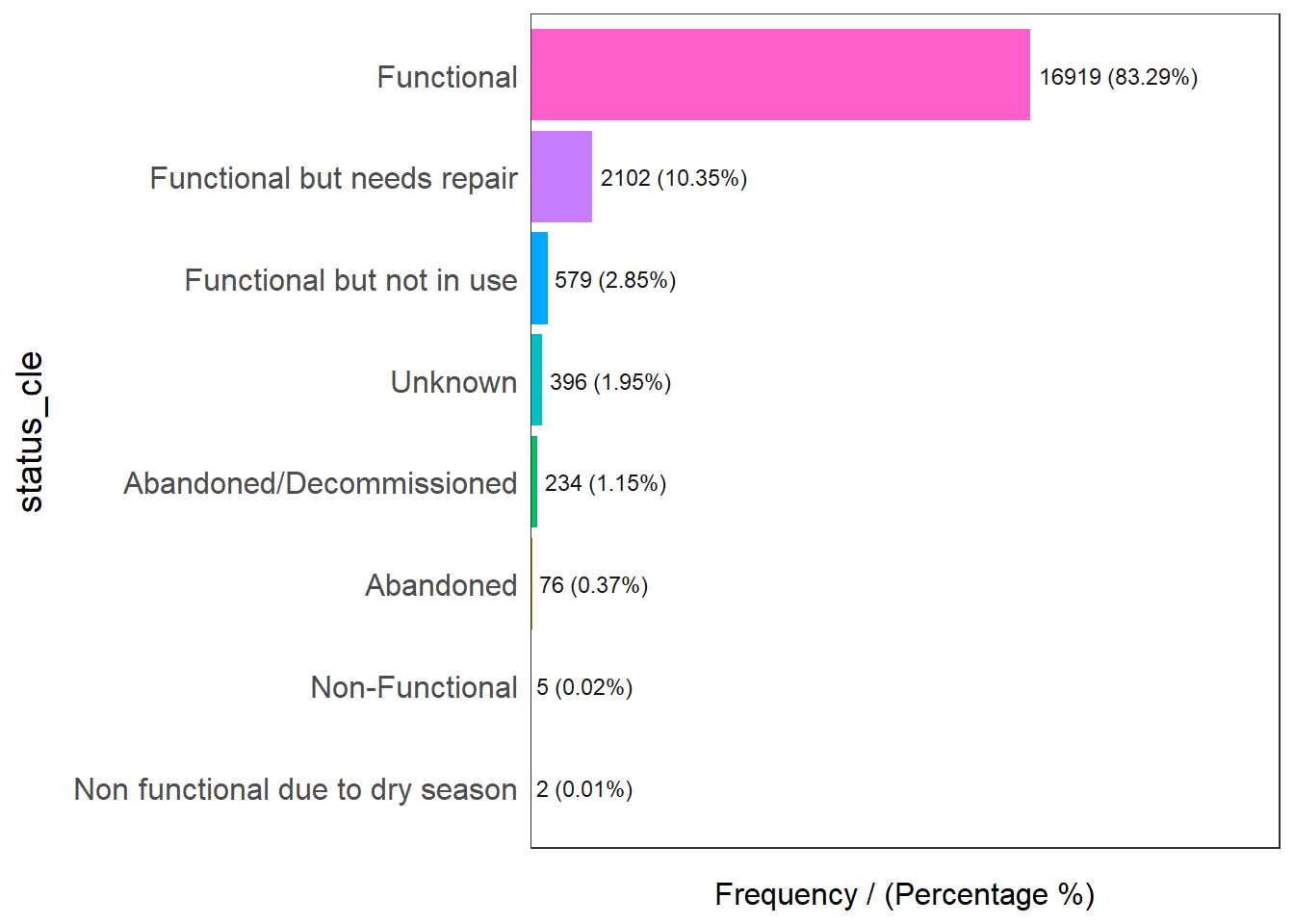This screenshot has height=924, width=1294.
Task: Select the "Abandoned/Decommissioned" category label
Action: click(x=320, y=483)
